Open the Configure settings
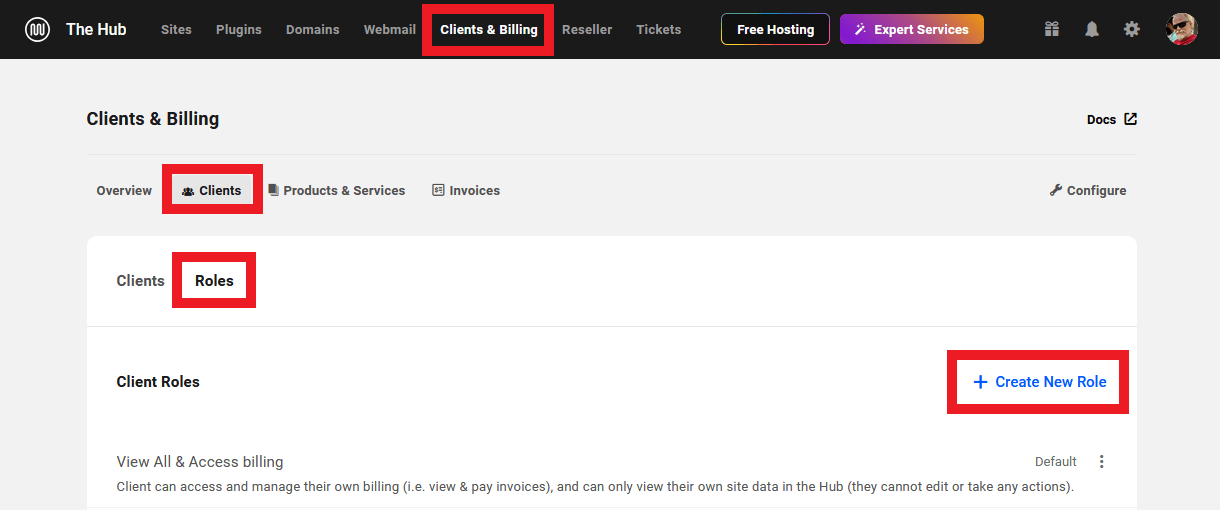Image resolution: width=1220 pixels, height=510 pixels. click(x=1088, y=190)
